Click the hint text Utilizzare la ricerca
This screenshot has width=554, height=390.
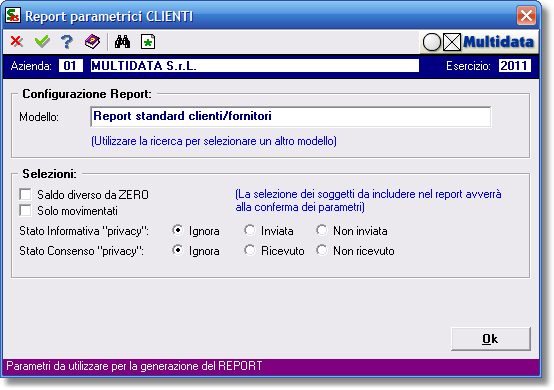pos(214,141)
